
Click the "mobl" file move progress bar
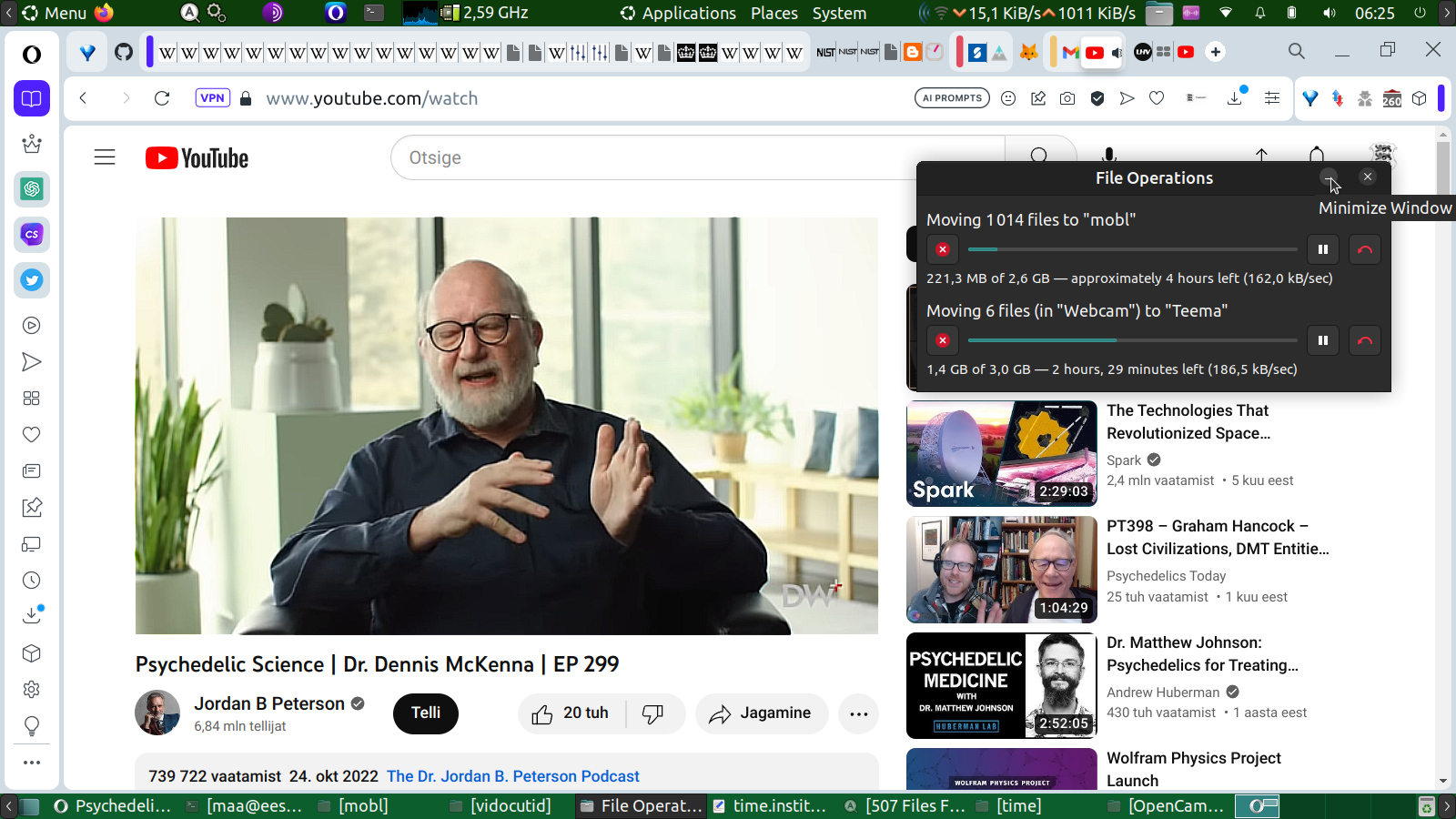[x=1132, y=249]
